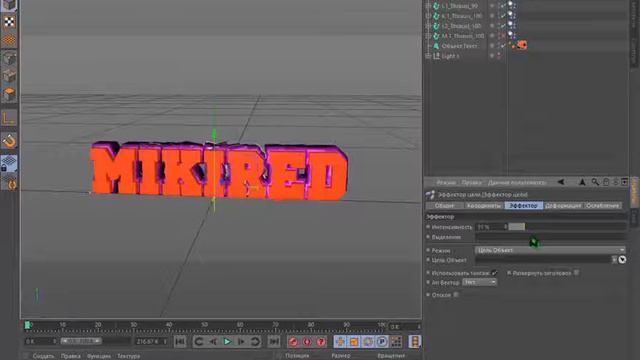Open the target object mode dropdown
The image size is (640, 360).
(x=550, y=250)
